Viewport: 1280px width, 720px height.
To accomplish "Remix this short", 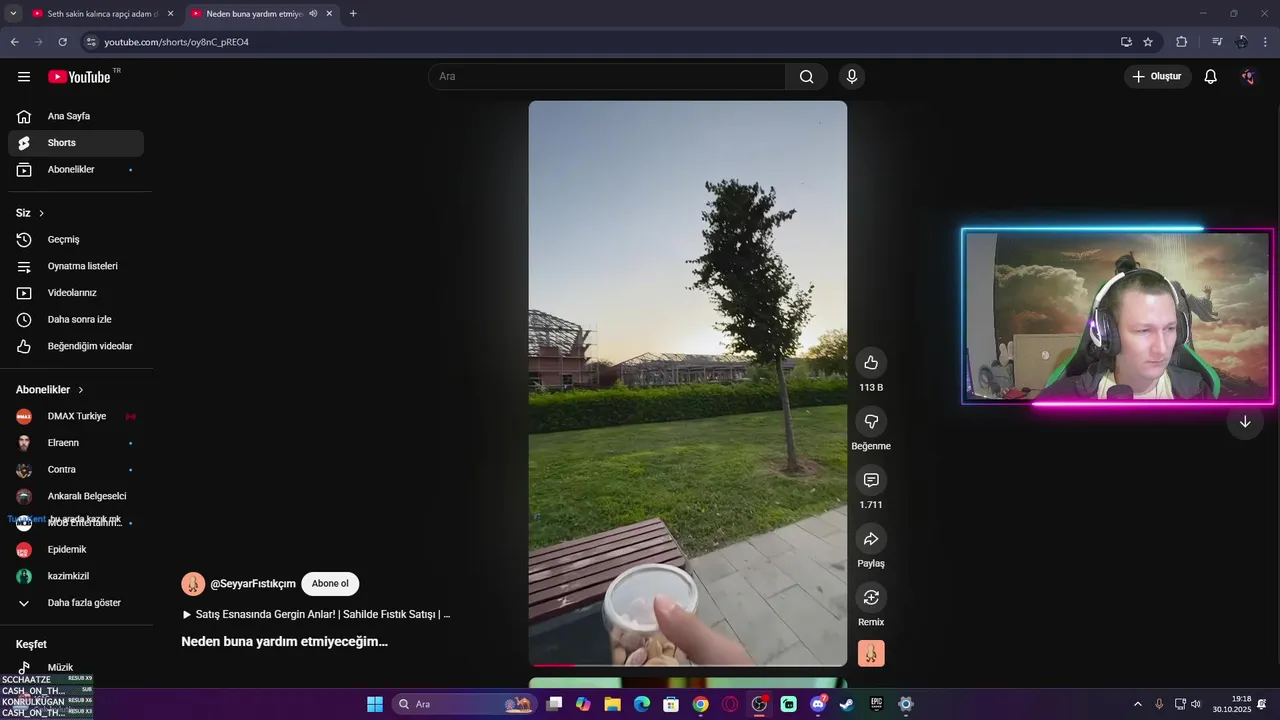I will point(871,598).
